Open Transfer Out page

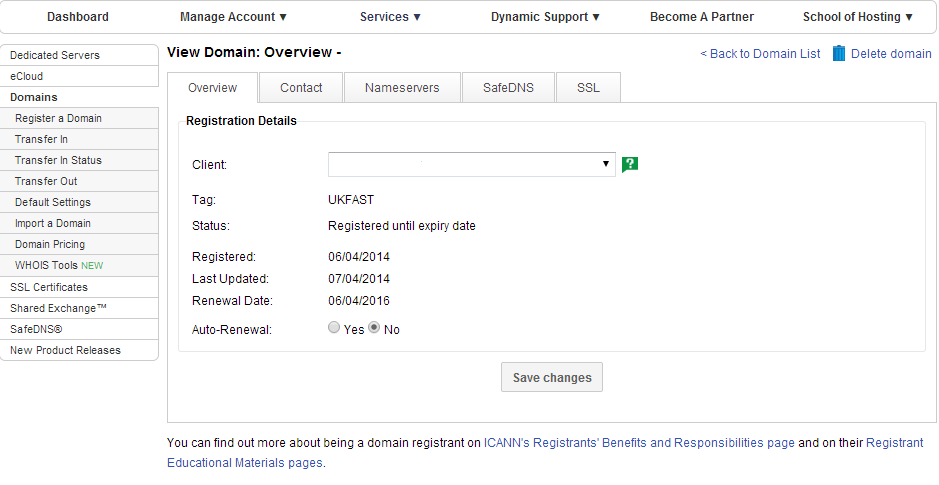(x=79, y=181)
